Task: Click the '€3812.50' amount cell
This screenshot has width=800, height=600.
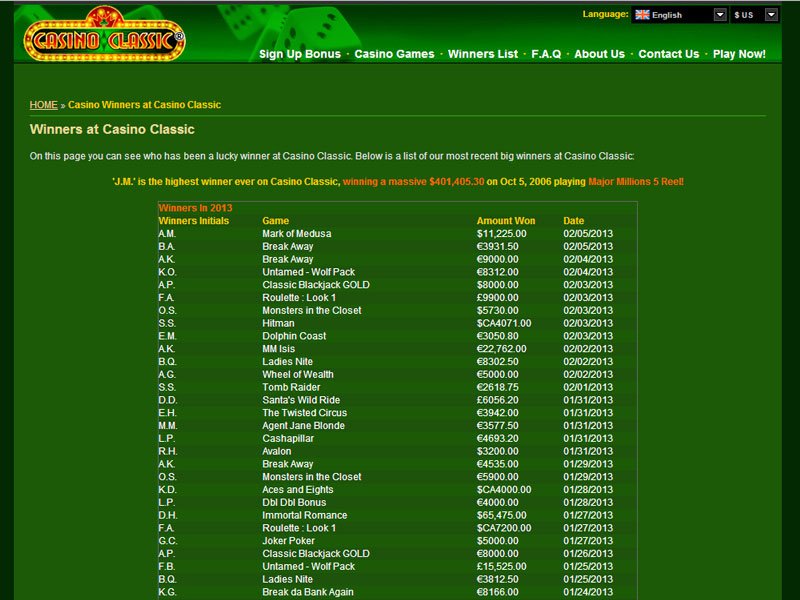Action: click(x=497, y=579)
